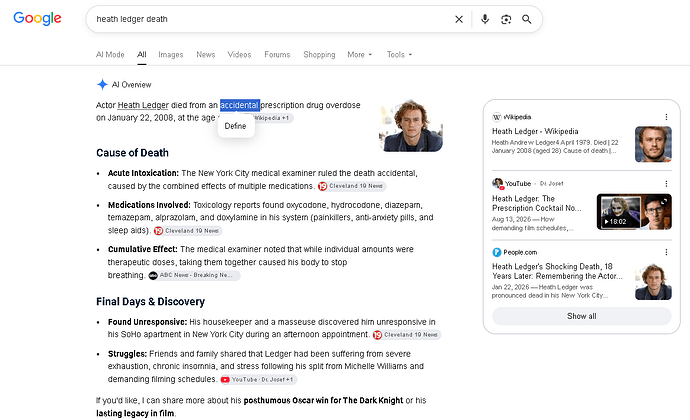
Task: Open the People.com article thumbnail
Action: (653, 282)
